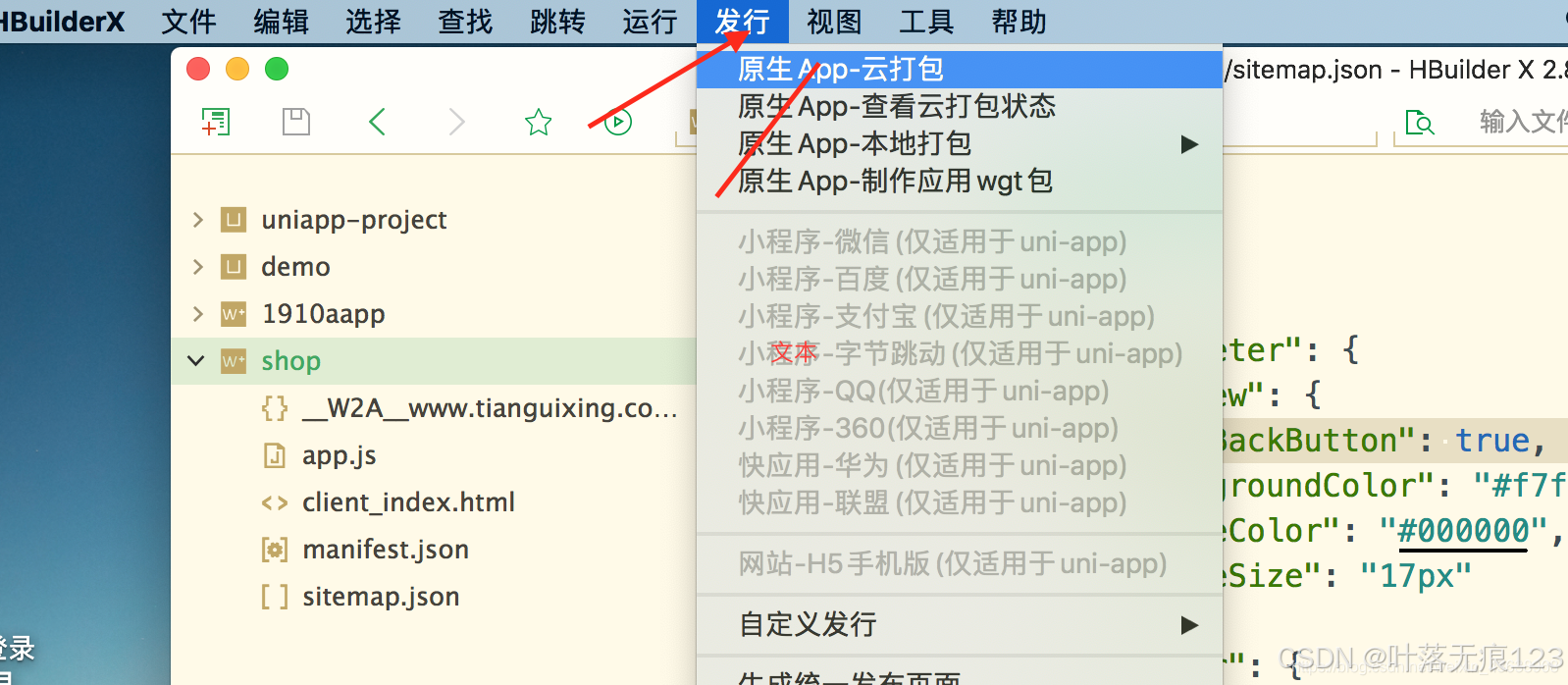Go back with the left arrow icon
The image size is (1568, 685).
(x=377, y=122)
